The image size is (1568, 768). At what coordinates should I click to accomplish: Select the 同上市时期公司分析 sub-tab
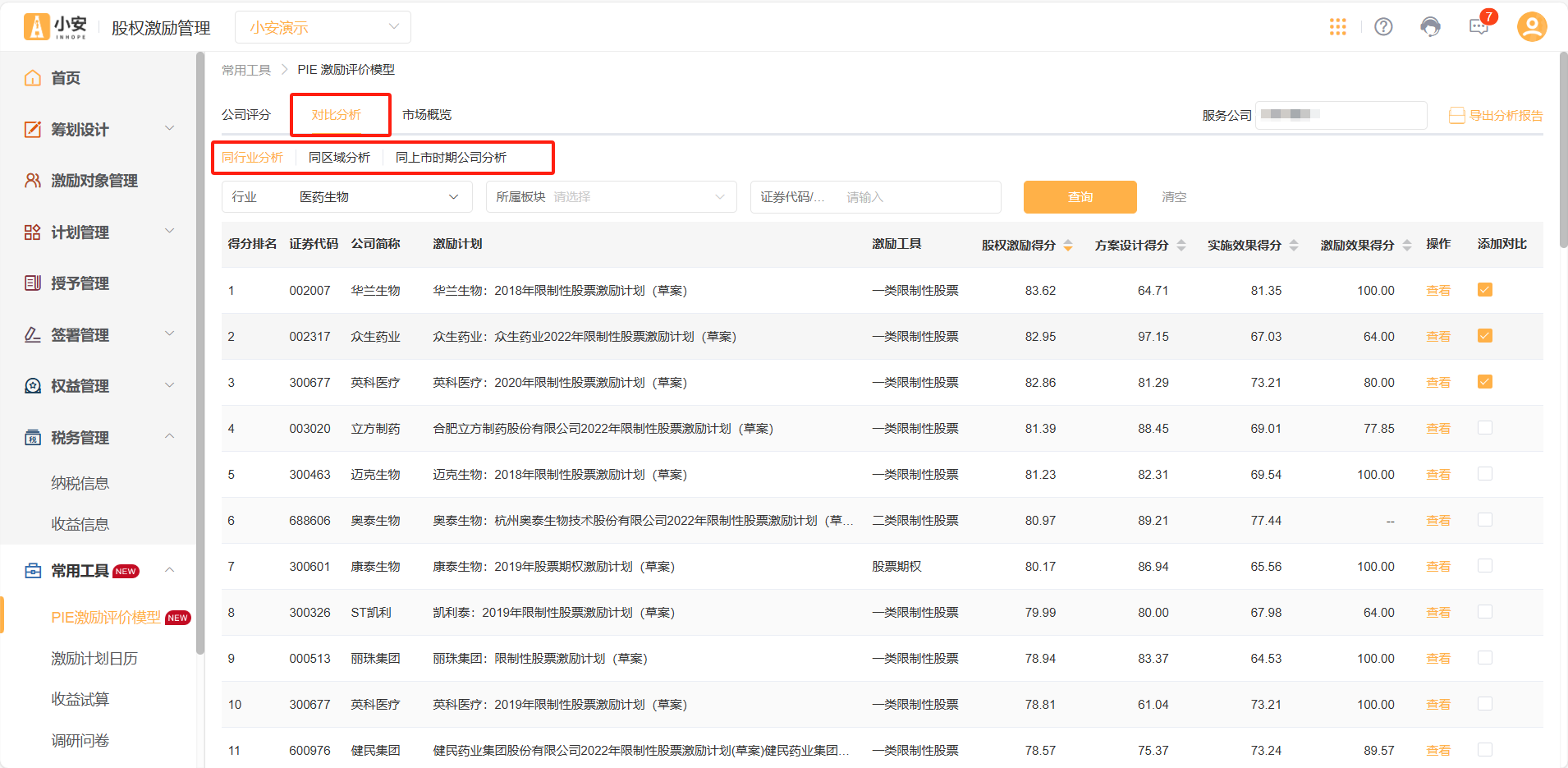click(x=451, y=158)
